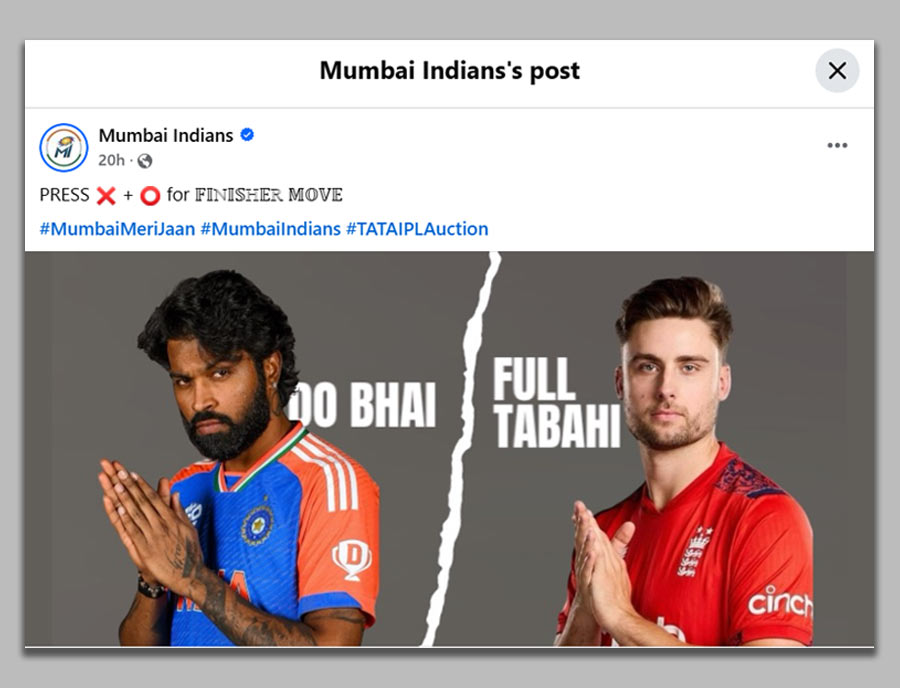
Task: Click the cinch sponsor logo on red jersey
Action: tap(780, 602)
